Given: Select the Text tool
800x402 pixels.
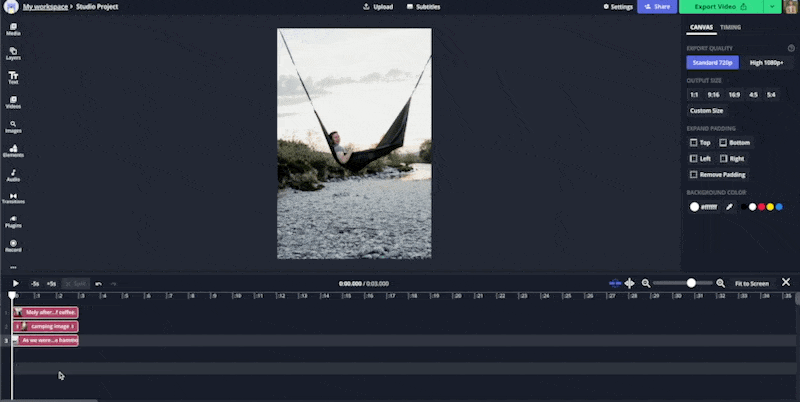Looking at the screenshot, I should point(13,77).
